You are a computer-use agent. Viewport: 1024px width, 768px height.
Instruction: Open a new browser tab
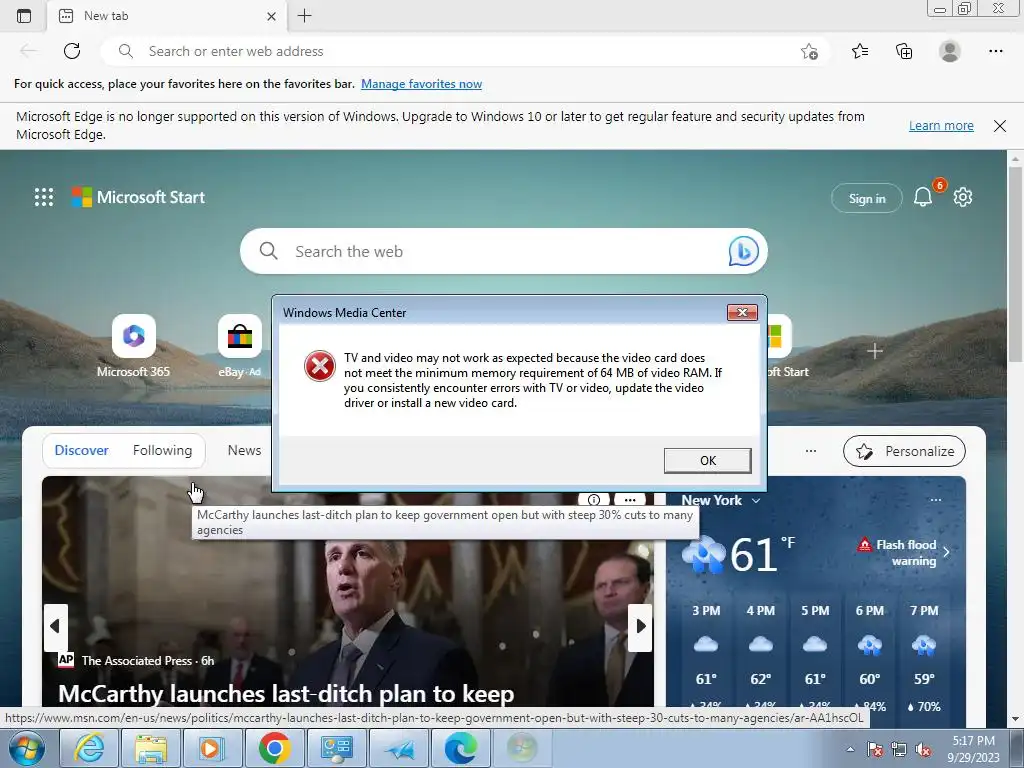(x=304, y=16)
